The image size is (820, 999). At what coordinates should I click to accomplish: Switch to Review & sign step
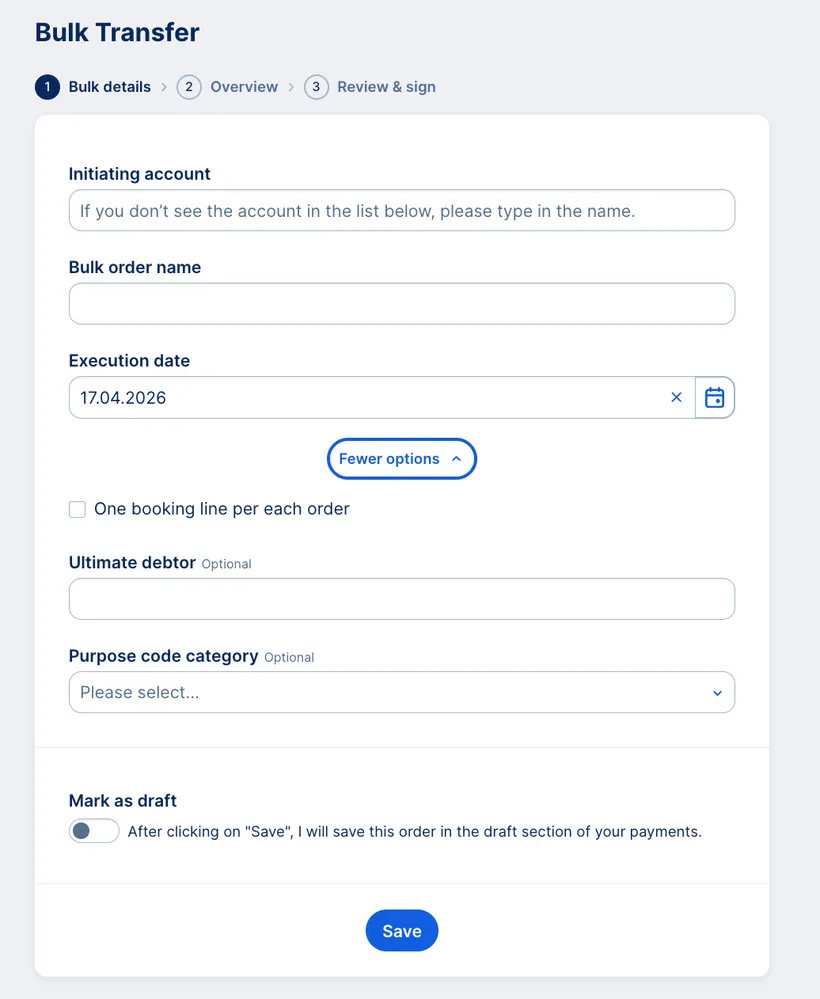[x=385, y=87]
